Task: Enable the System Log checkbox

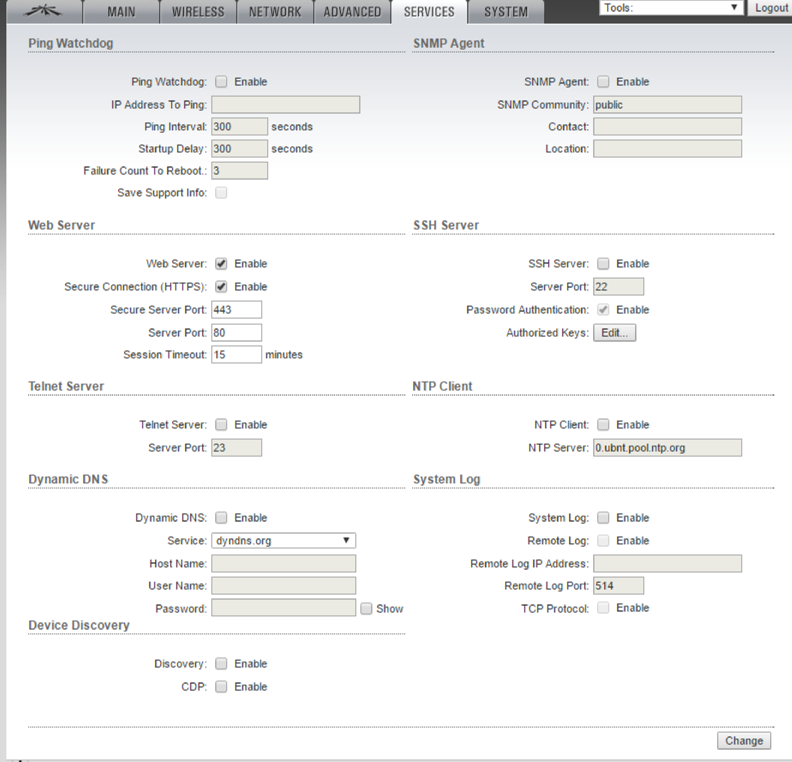Action: click(x=603, y=518)
